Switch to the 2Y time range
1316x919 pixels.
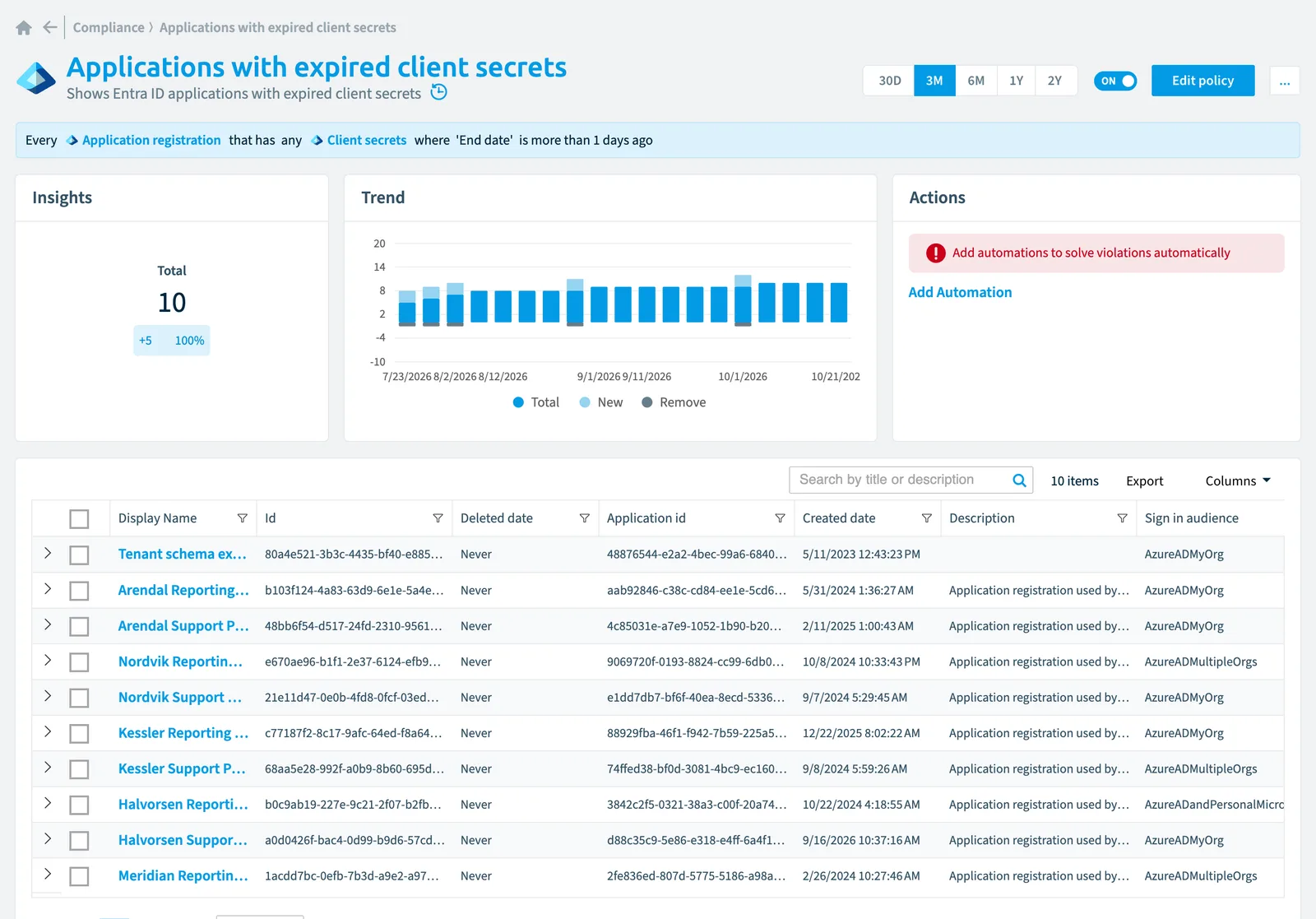(x=1055, y=81)
